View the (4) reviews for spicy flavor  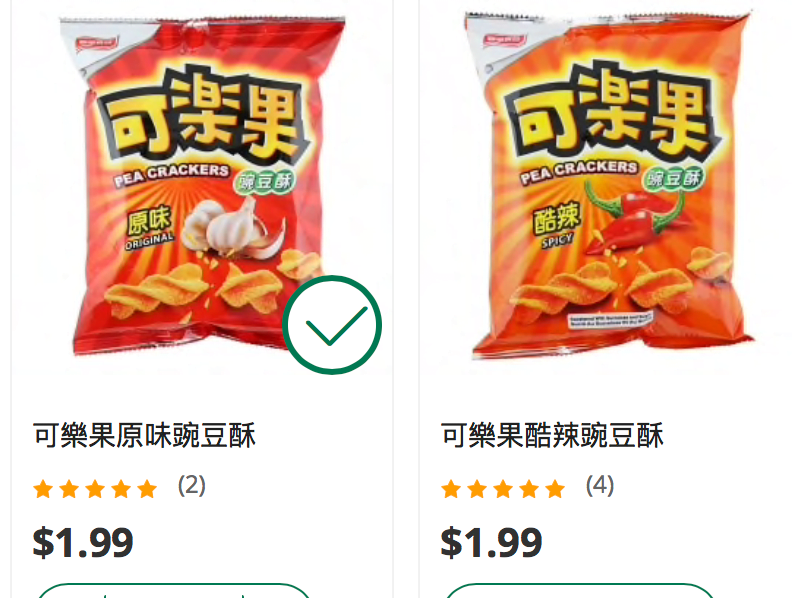(x=600, y=486)
